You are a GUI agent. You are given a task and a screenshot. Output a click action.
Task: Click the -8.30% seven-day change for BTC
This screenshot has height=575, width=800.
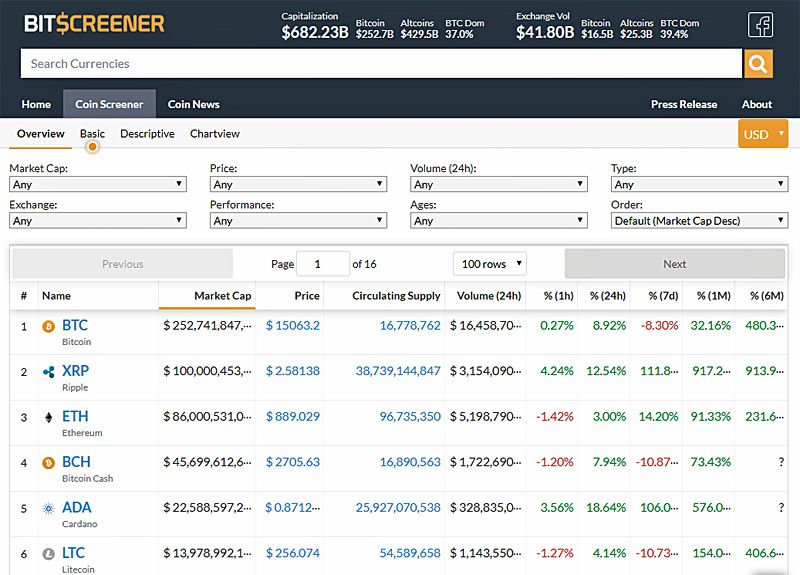pyautogui.click(x=660, y=326)
